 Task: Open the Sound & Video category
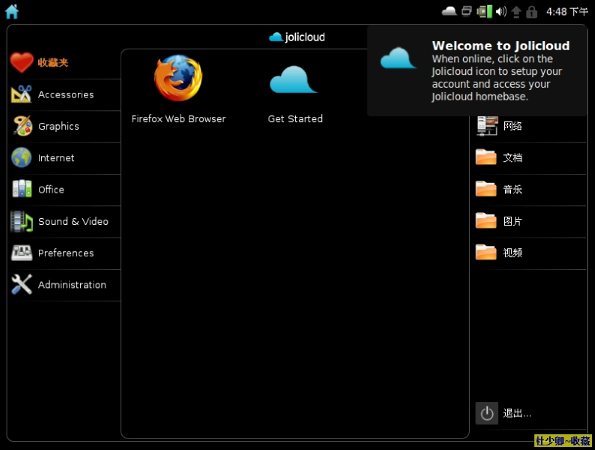pyautogui.click(x=64, y=221)
